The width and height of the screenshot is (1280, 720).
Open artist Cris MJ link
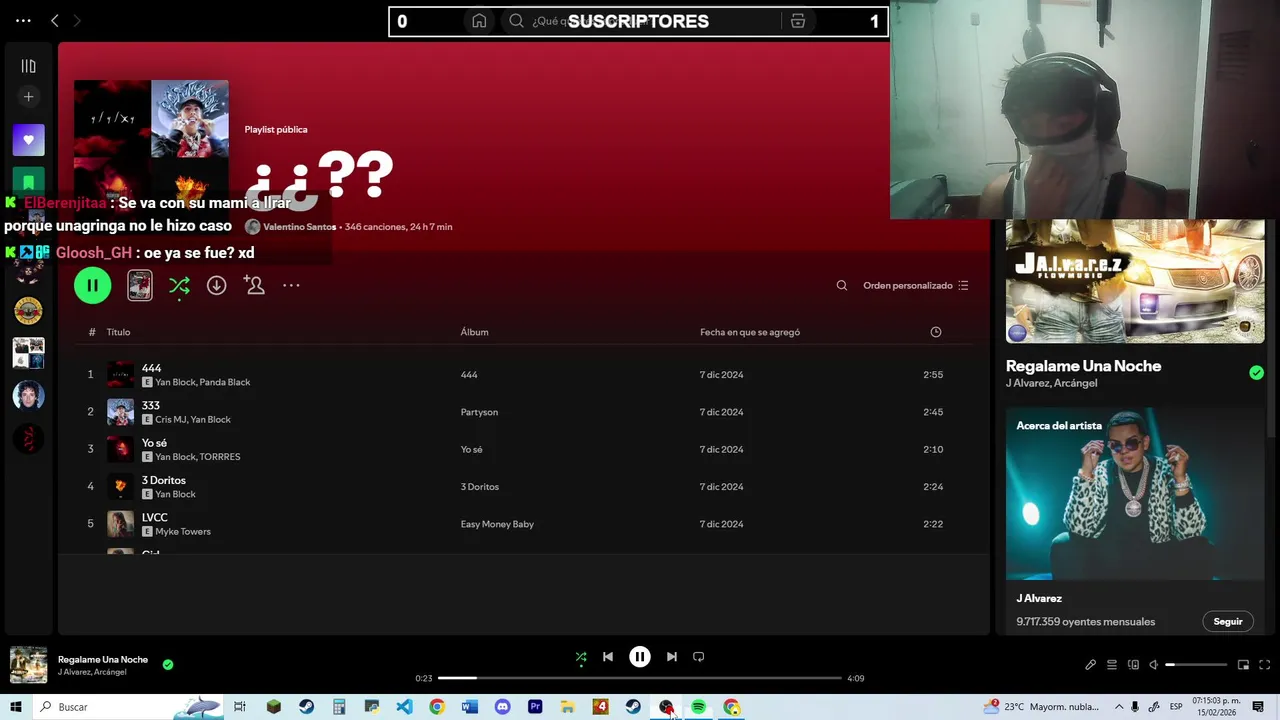[170, 420]
